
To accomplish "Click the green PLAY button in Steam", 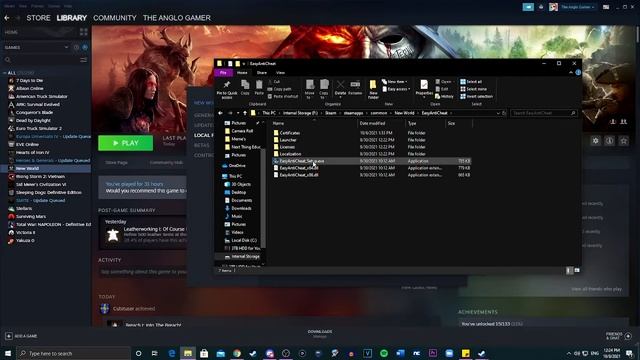I will [x=126, y=143].
